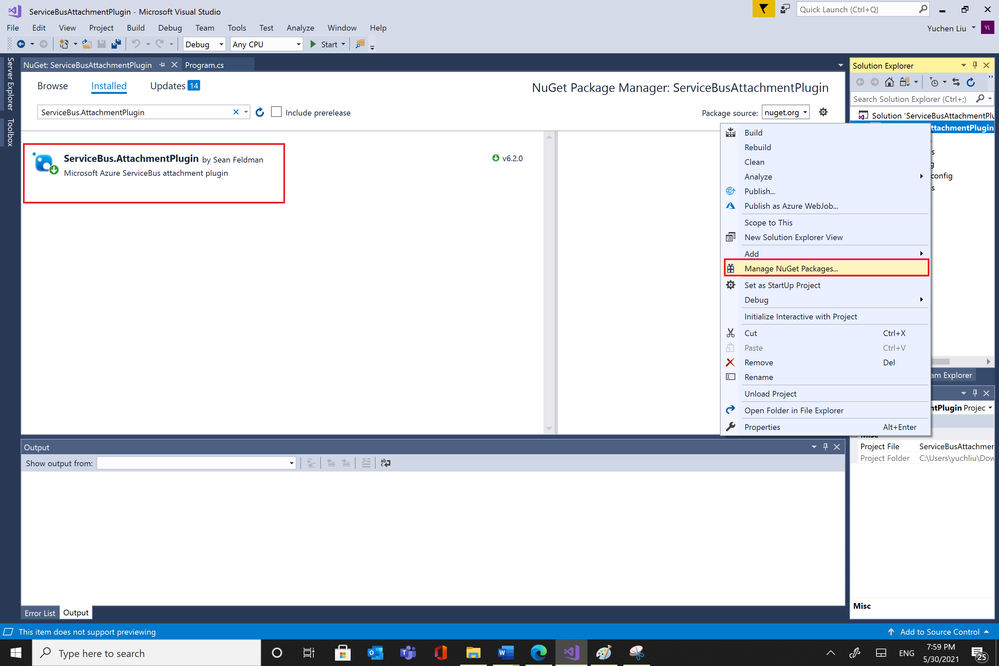This screenshot has height=666, width=999.
Task: Pin the NuGet document tab
Action: pos(162,65)
